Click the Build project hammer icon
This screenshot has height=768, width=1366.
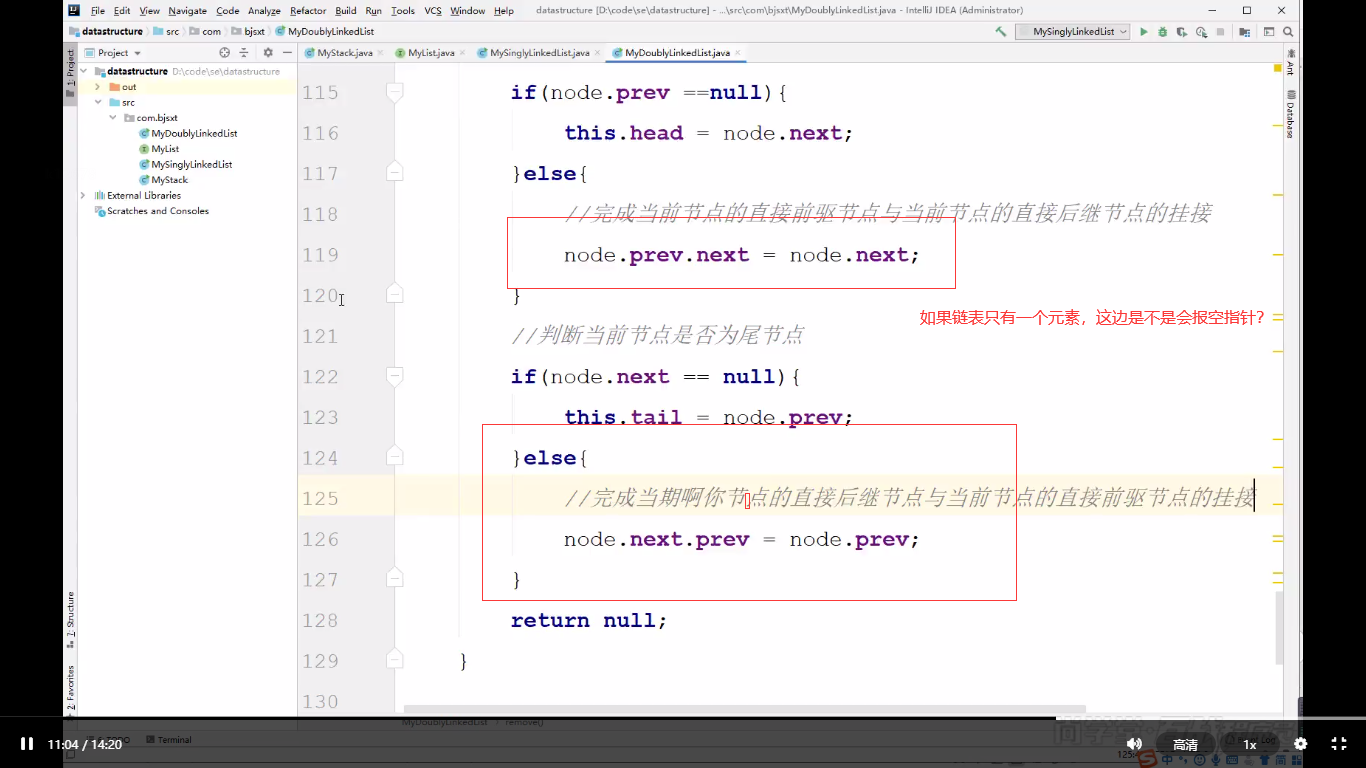coord(1001,32)
